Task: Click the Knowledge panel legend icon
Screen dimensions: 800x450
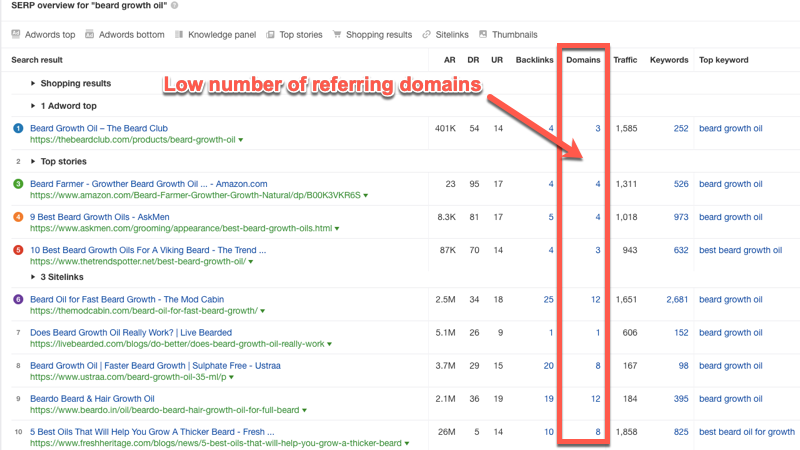Action: tap(179, 35)
